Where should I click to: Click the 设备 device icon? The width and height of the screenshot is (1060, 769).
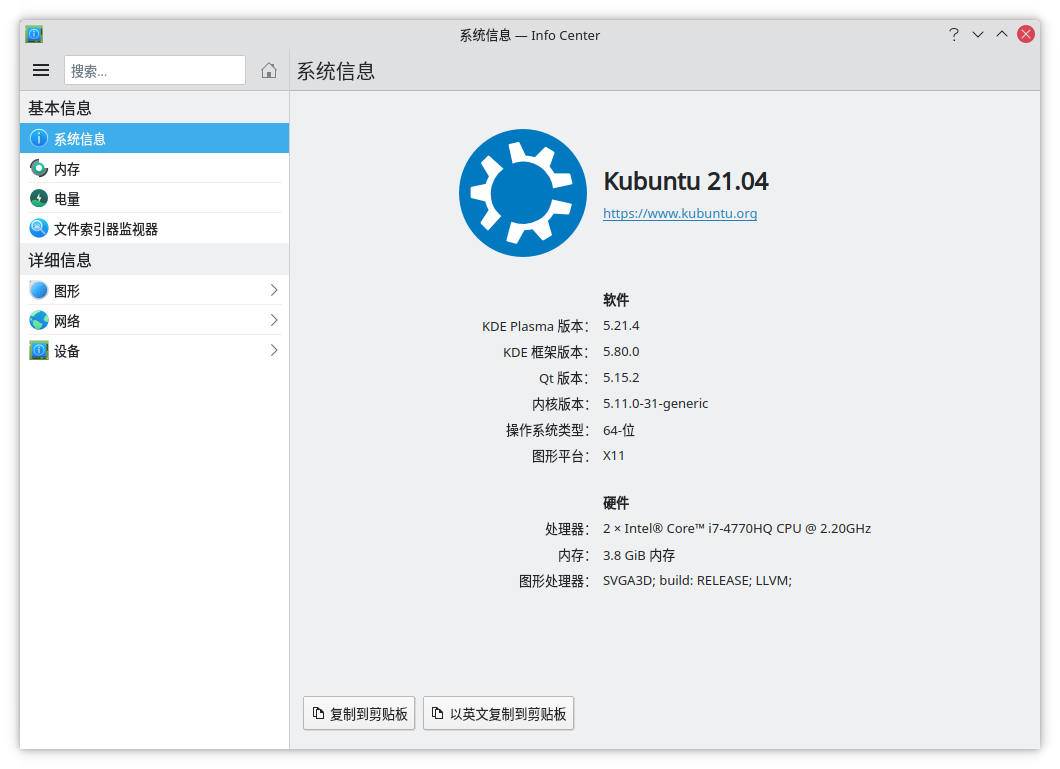pyautogui.click(x=39, y=351)
